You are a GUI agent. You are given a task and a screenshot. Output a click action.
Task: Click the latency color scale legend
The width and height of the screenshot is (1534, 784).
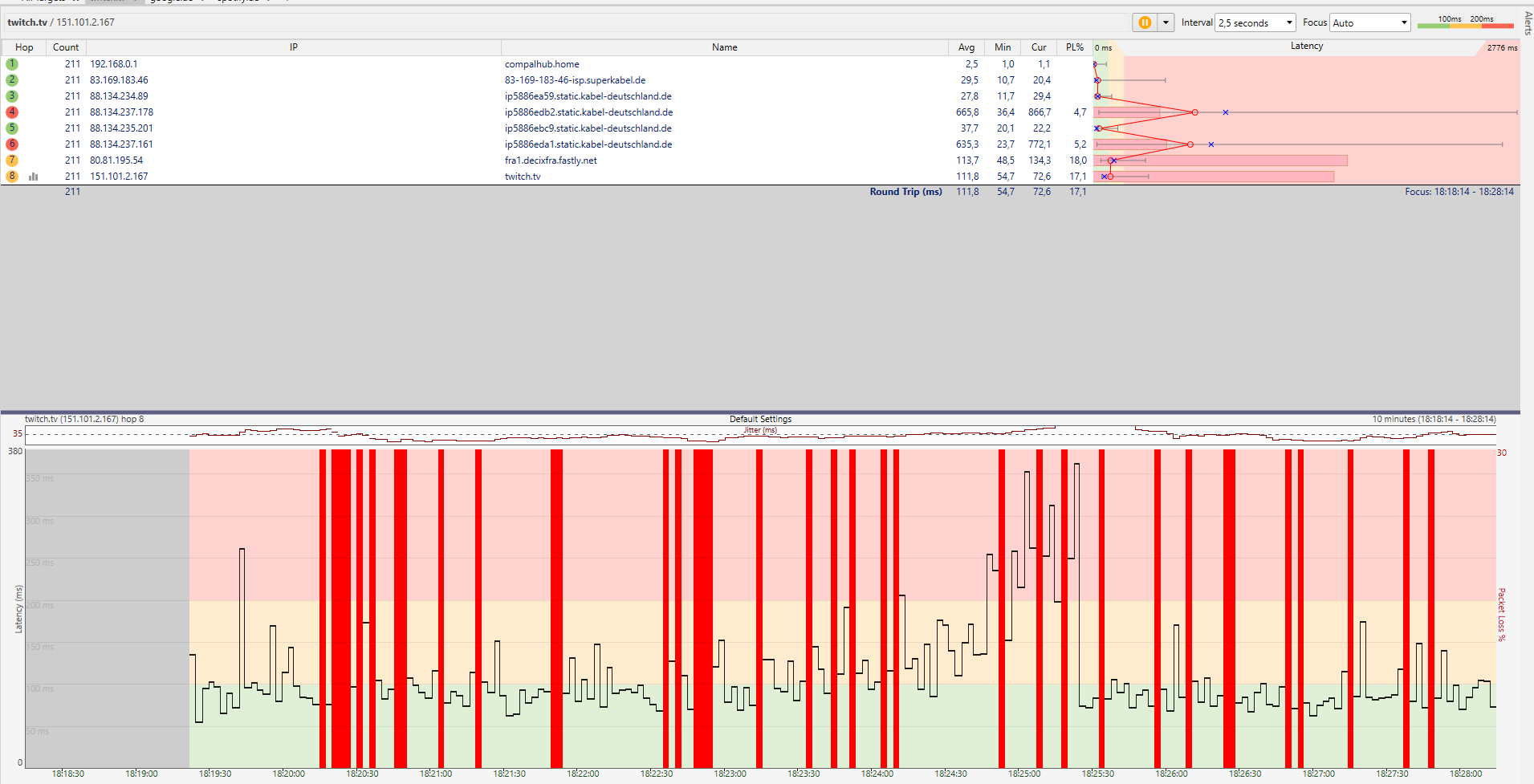pyautogui.click(x=1466, y=22)
